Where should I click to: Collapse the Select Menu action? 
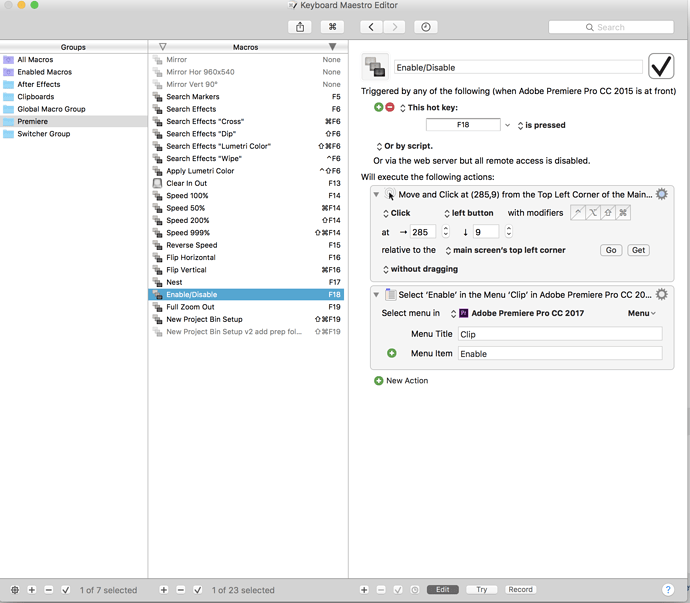[x=376, y=294]
